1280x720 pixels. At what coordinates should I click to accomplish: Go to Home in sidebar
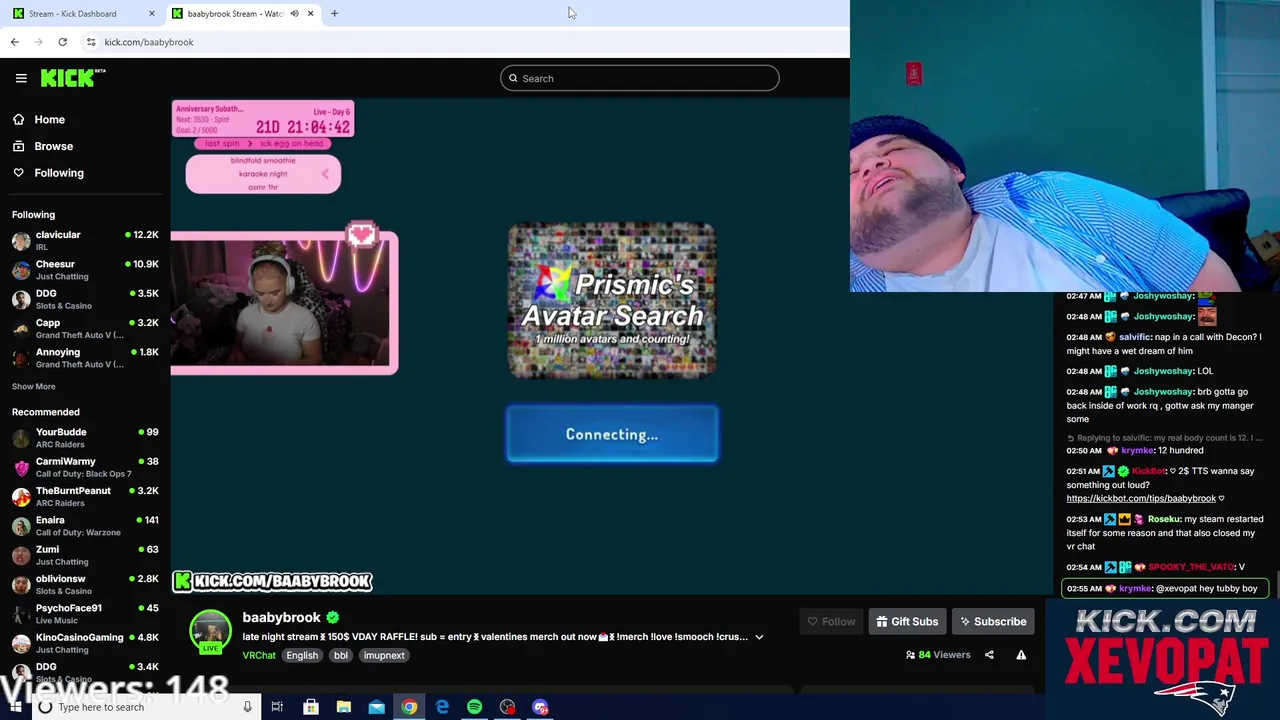(49, 119)
